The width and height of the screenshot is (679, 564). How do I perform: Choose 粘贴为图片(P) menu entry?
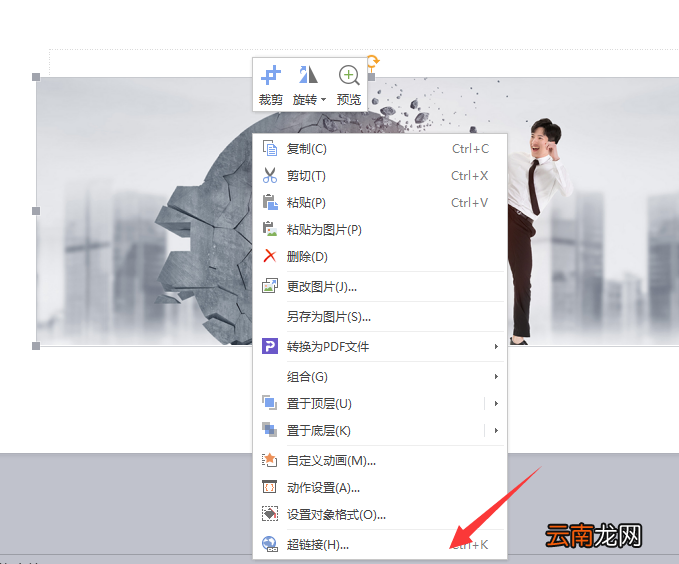379,230
